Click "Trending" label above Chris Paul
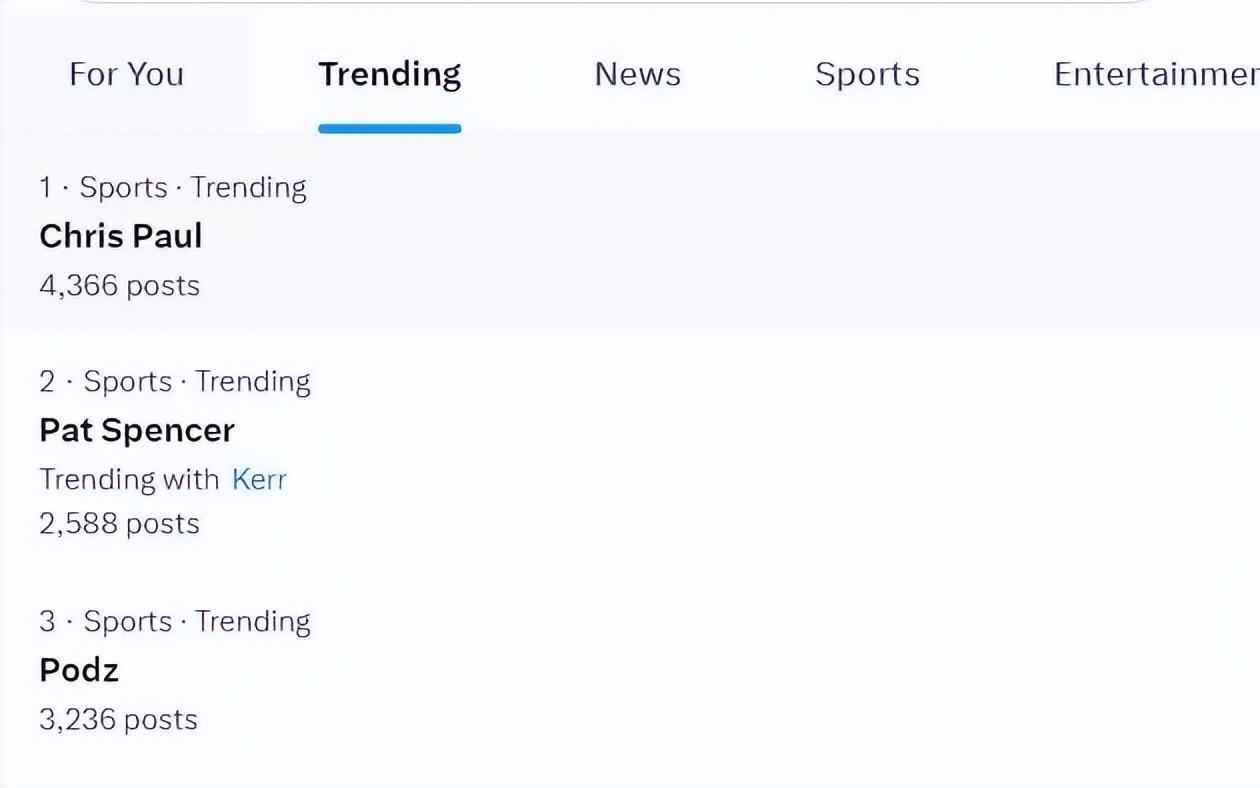The width and height of the screenshot is (1260, 788). 248,188
